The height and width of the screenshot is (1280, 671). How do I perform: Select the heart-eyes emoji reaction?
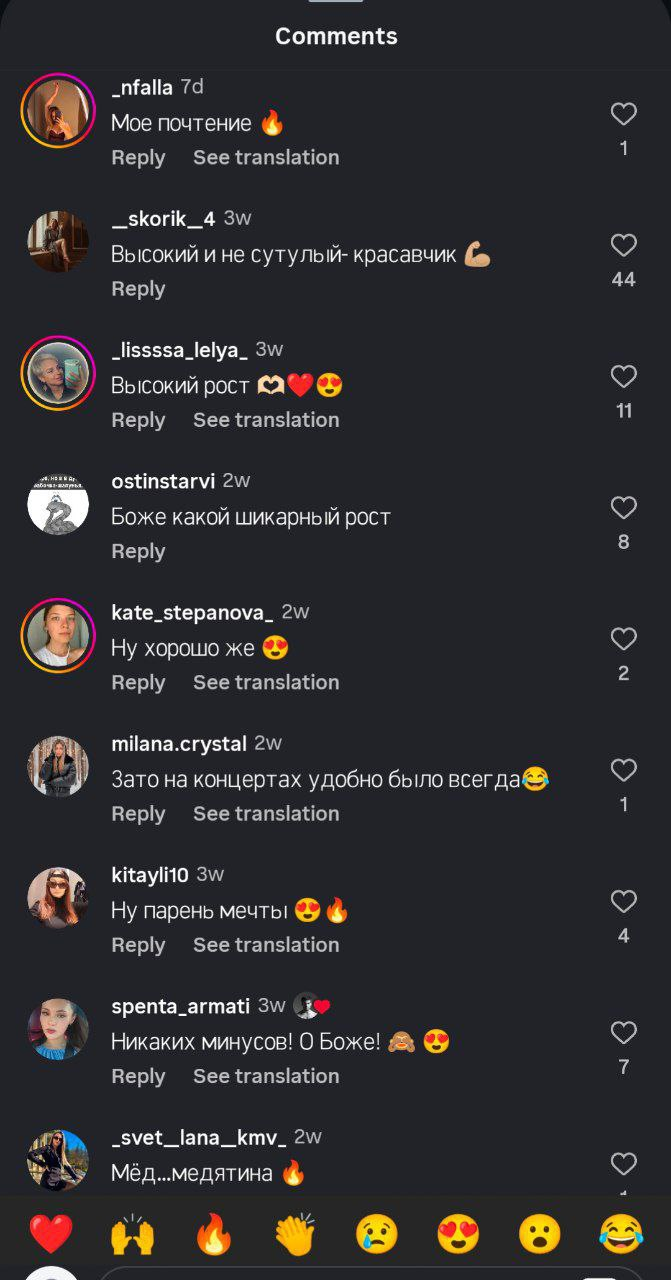(x=458, y=1234)
